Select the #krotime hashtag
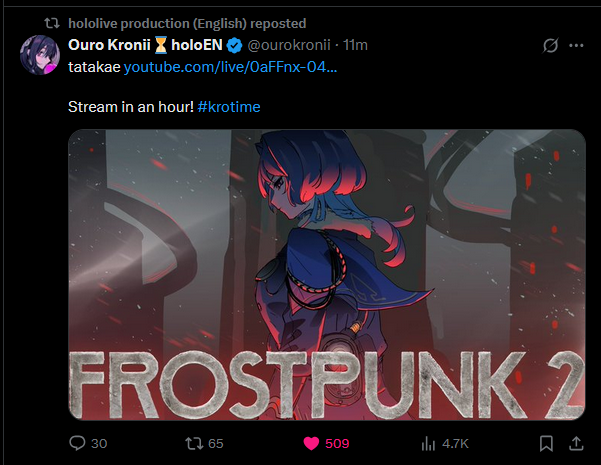 (x=228, y=106)
